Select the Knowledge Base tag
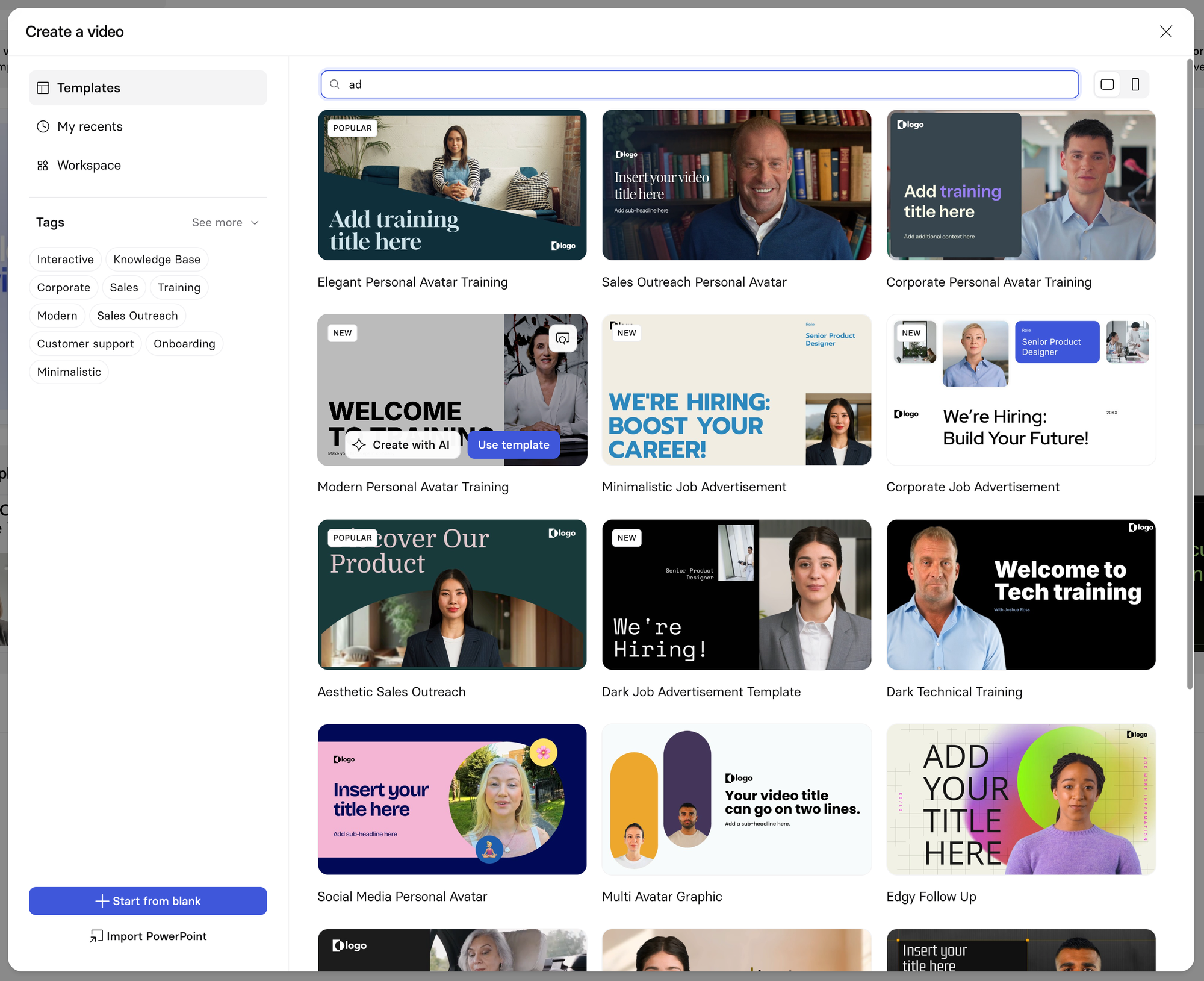 point(157,260)
